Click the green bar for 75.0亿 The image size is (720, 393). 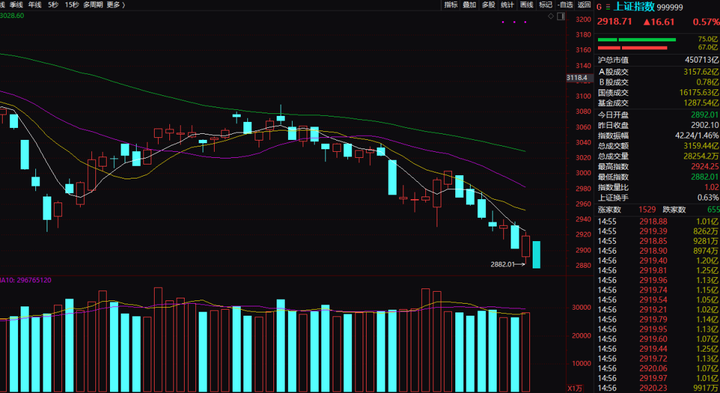click(637, 40)
